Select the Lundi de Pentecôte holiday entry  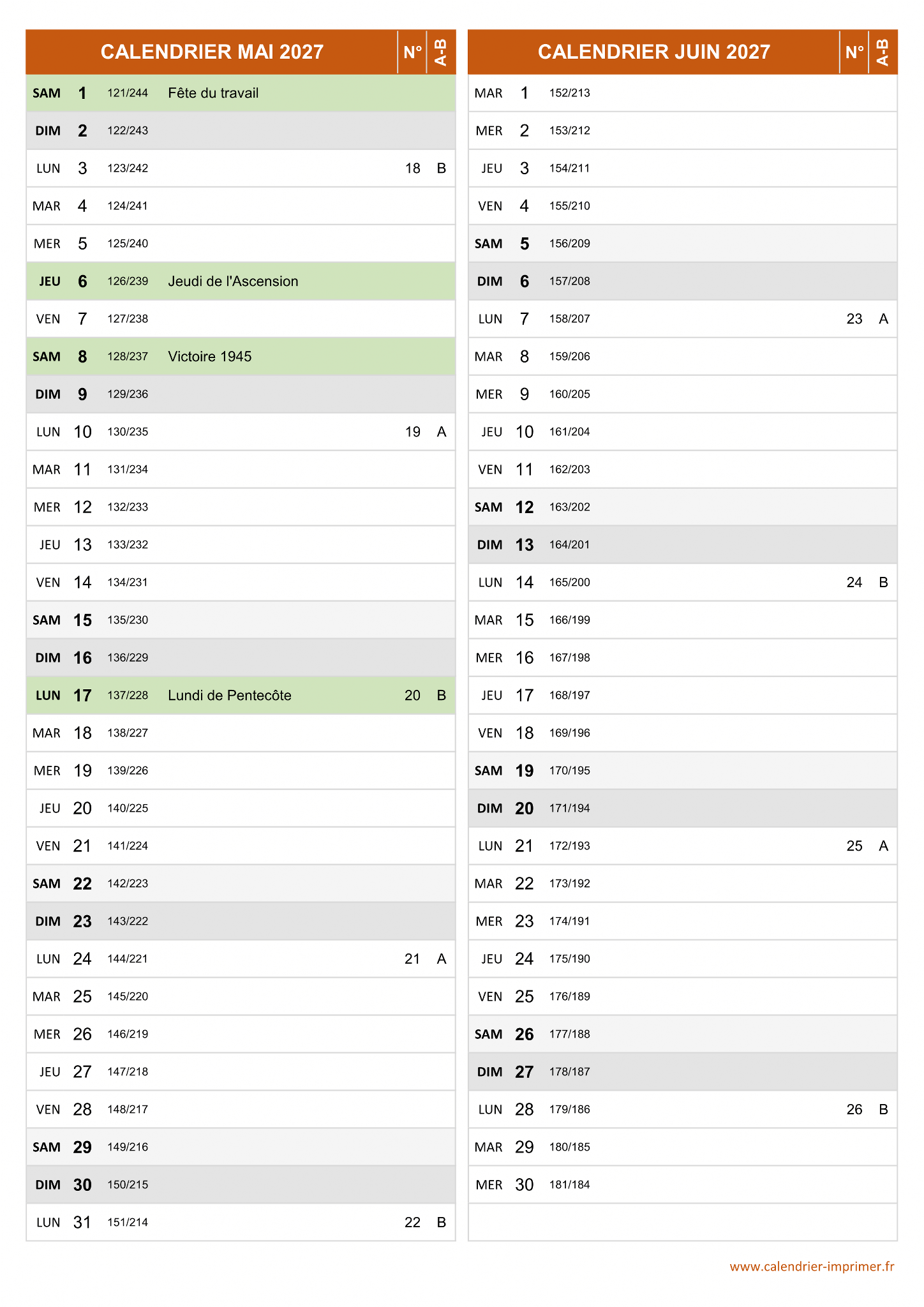(x=229, y=696)
